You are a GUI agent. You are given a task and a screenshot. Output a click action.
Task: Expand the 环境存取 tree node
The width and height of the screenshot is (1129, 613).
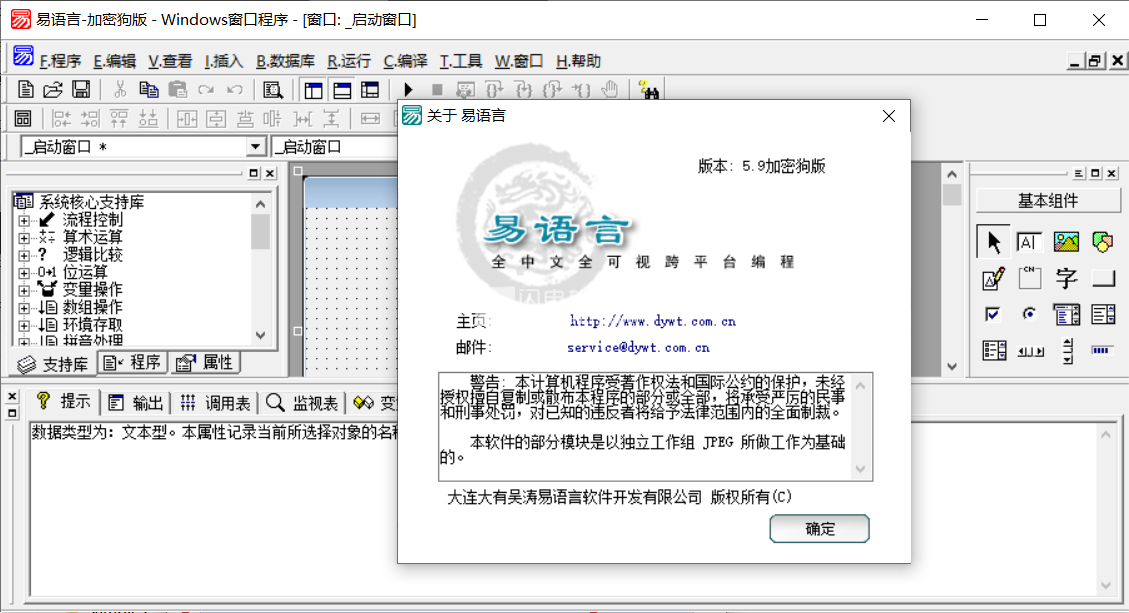click(24, 326)
